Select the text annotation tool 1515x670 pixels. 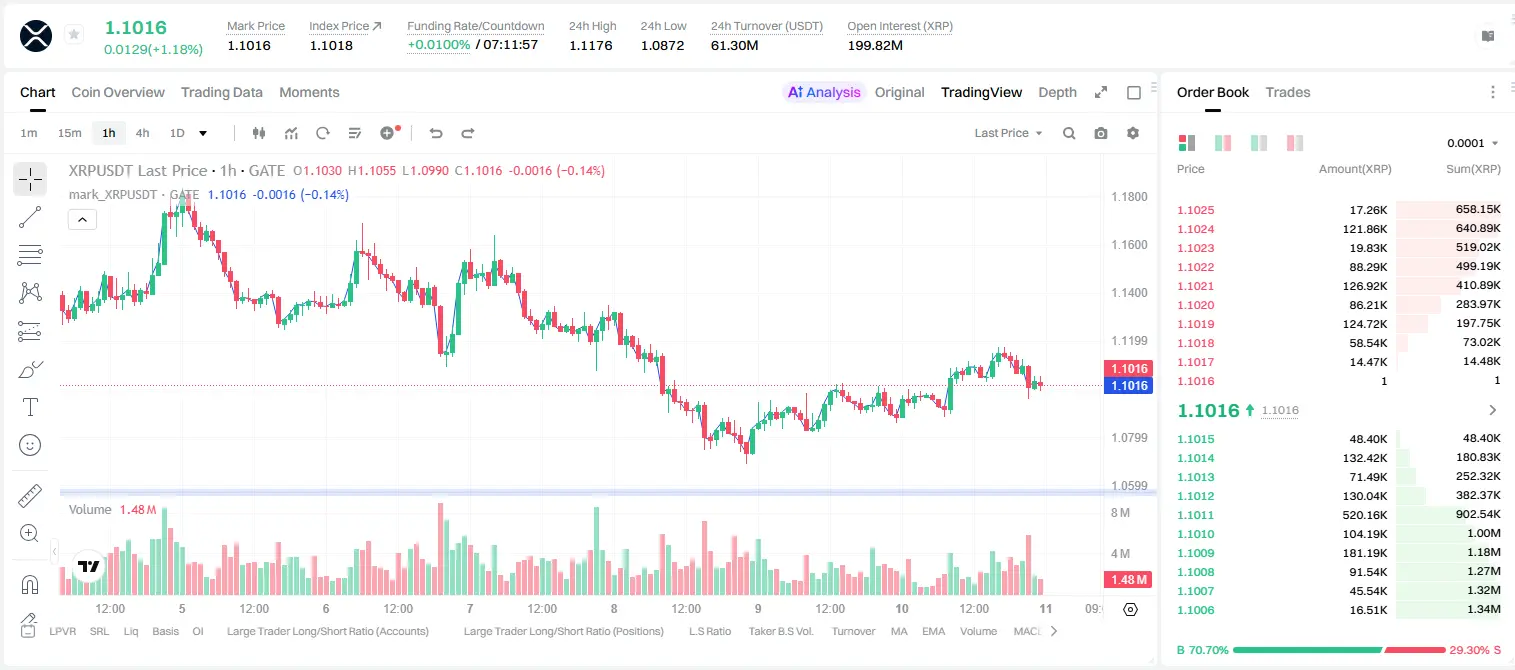30,407
